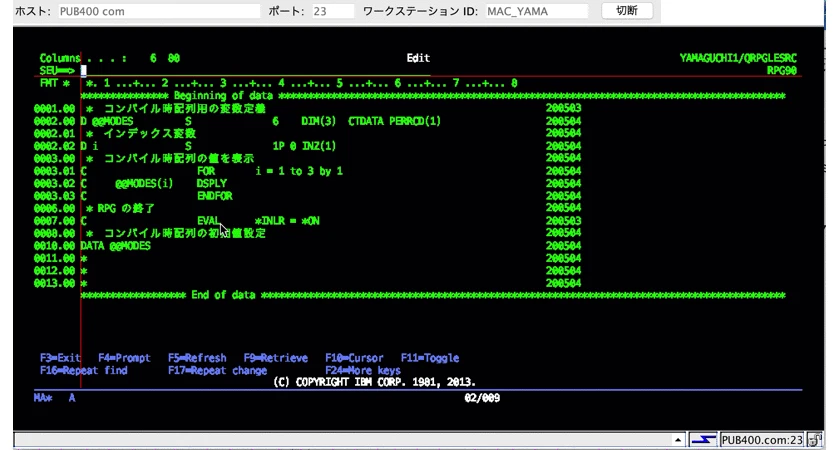Screen dimensions: 840x450
Task: Click sequence number 0002.01
Action: pyautogui.click(x=54, y=133)
